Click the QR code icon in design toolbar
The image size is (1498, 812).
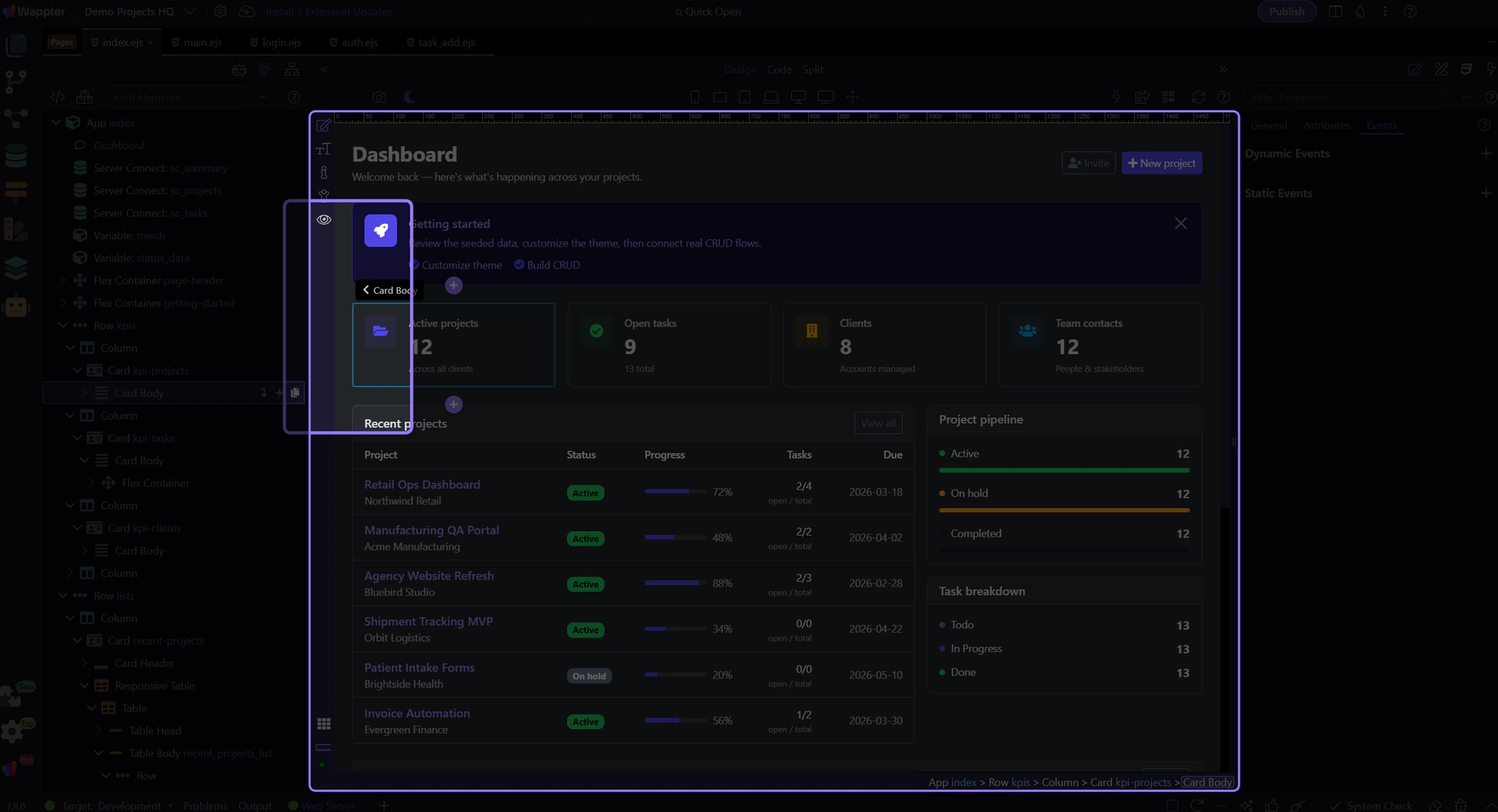pyautogui.click(x=1168, y=98)
